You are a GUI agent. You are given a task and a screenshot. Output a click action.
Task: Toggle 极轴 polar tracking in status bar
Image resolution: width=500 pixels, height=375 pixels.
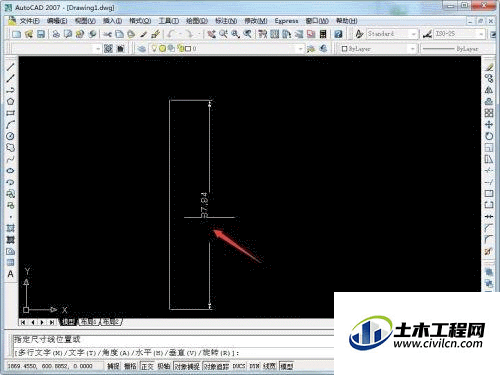coord(164,366)
